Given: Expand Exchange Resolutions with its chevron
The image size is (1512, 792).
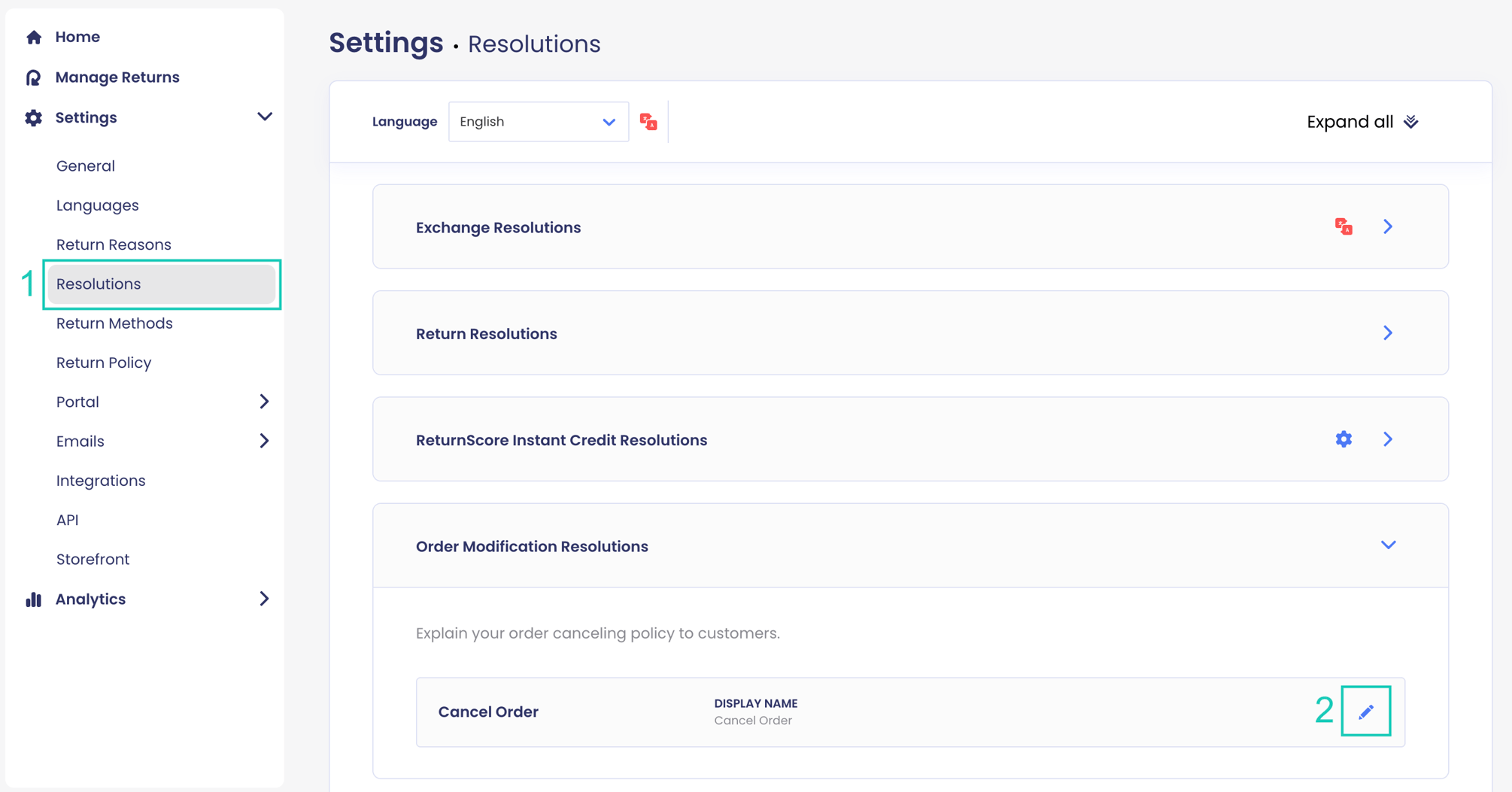Looking at the screenshot, I should 1388,226.
